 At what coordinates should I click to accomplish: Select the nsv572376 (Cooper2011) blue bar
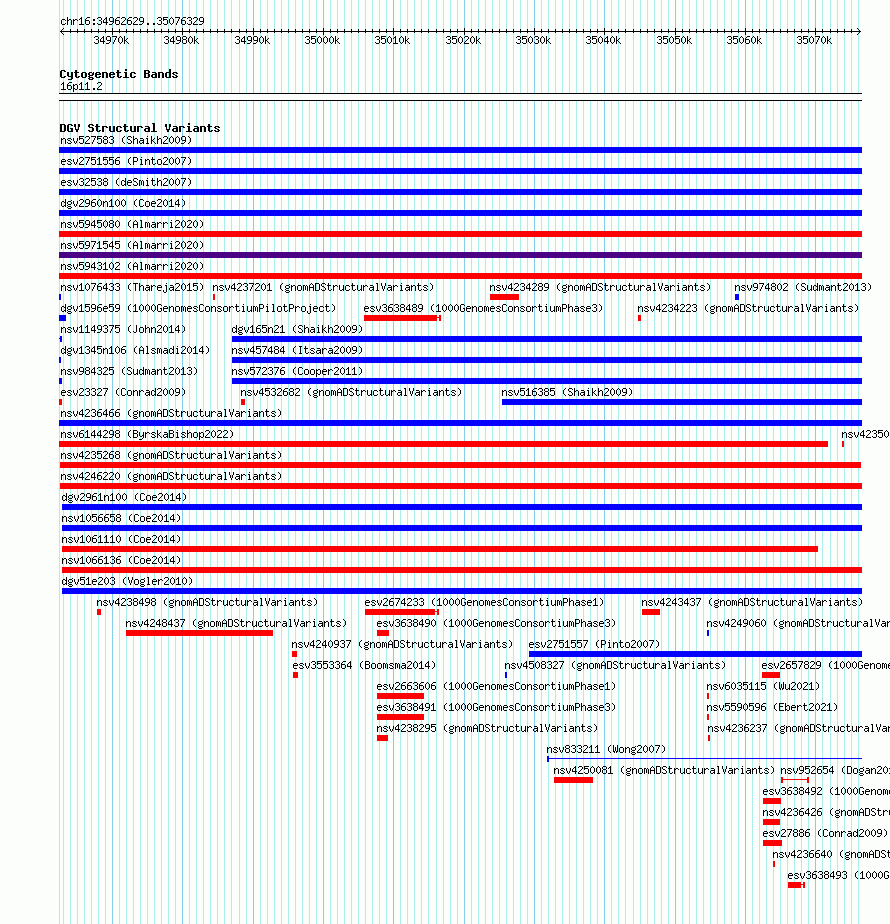pos(546,381)
